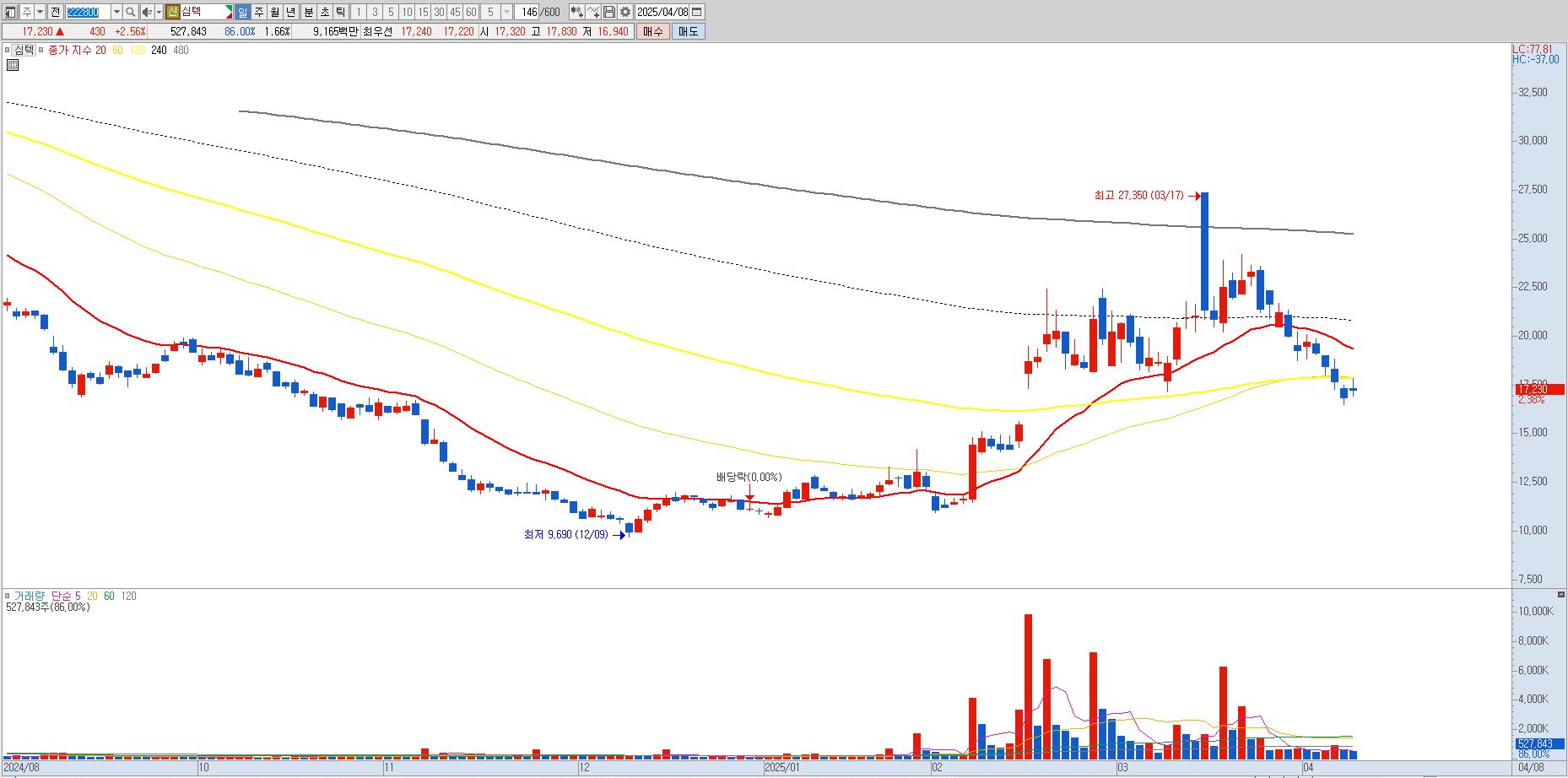Screen dimensions: 1568x778
Task: Click the 최고 27,350 (03/17) high marker
Action: tap(1138, 195)
